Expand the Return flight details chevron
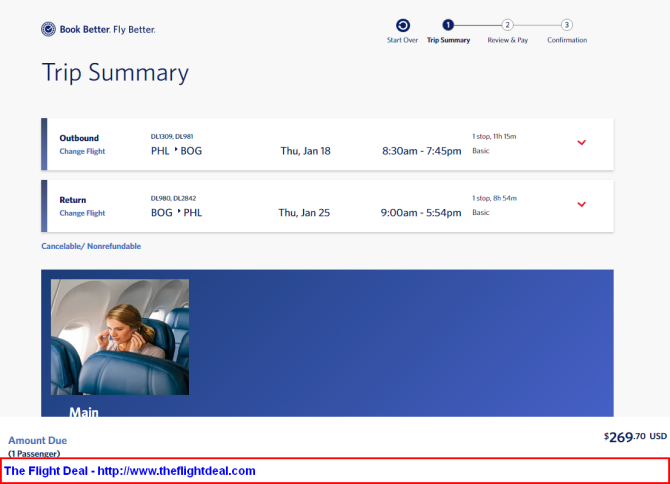The image size is (670, 484). [x=581, y=205]
